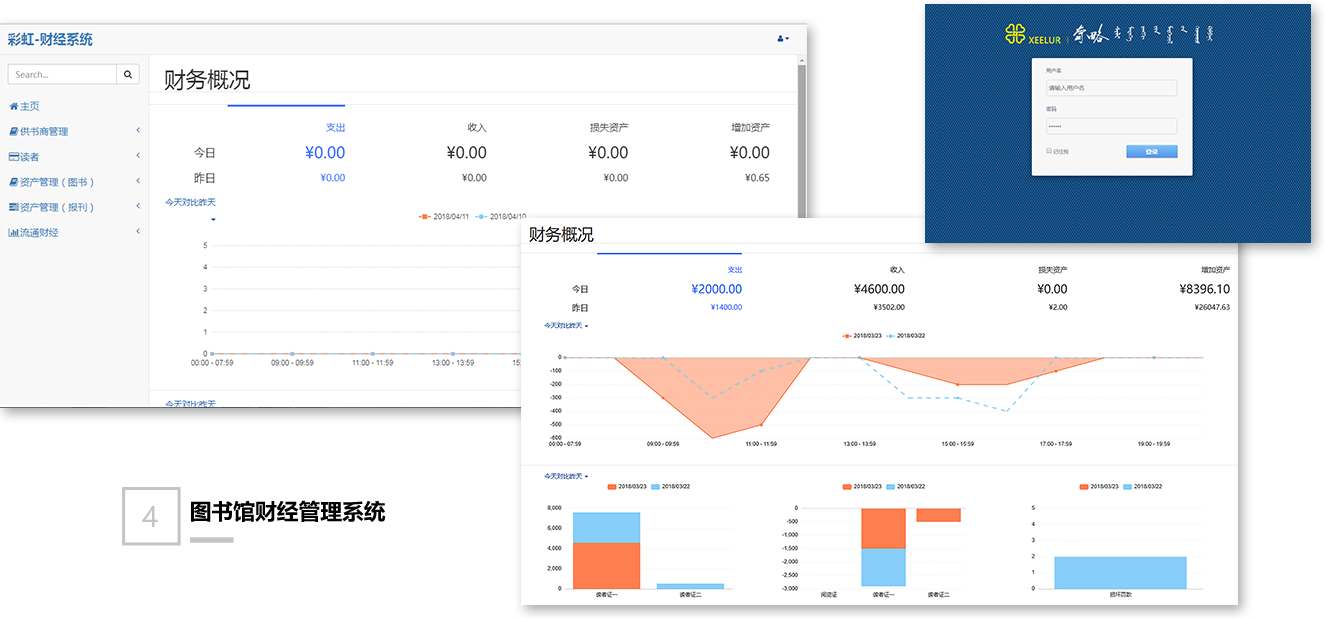Viewport: 1326px width, 618px height.
Task: Expand the 供书商管理 chevron arrow
Action: click(138, 131)
